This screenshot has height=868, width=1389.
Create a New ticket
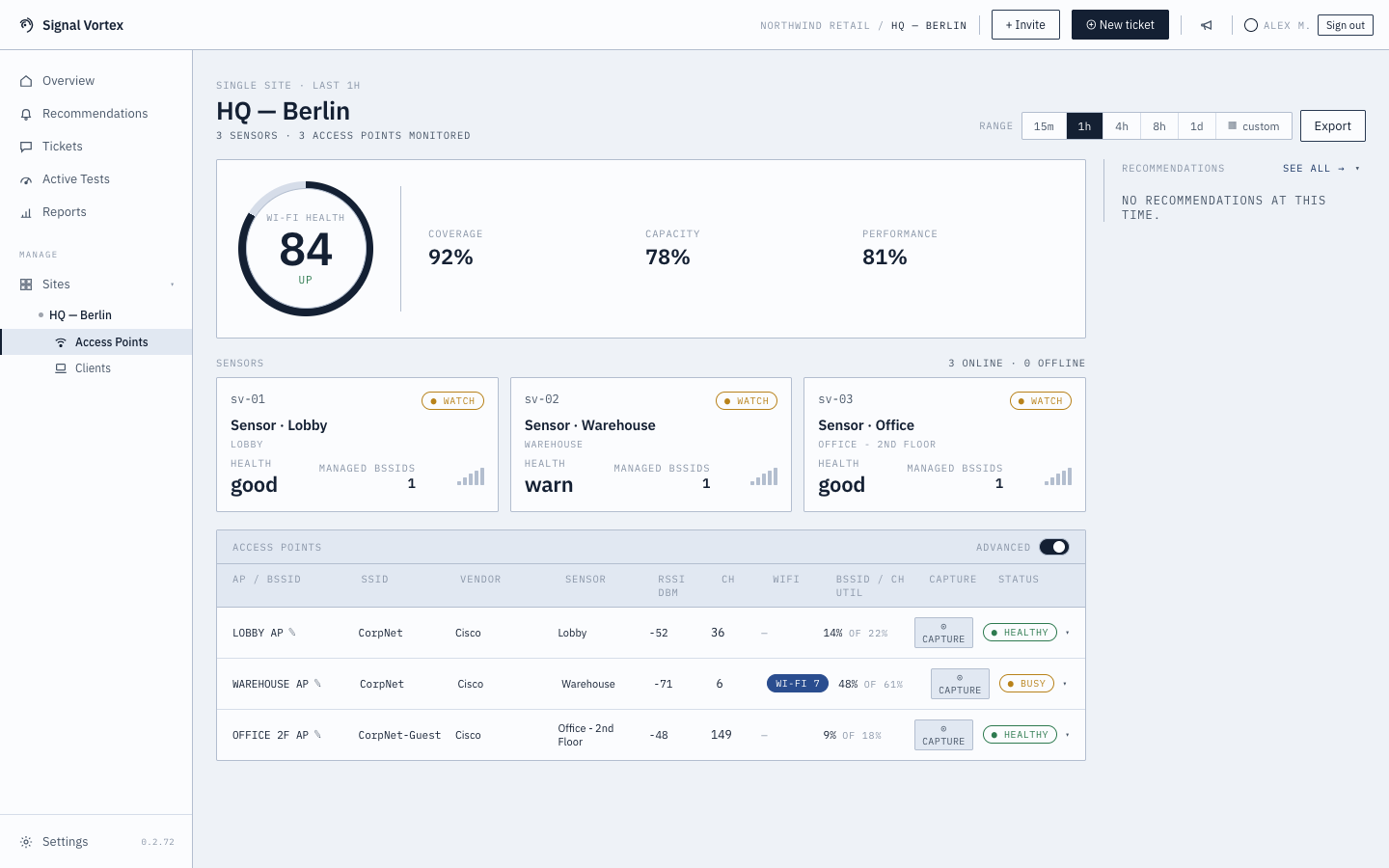[x=1120, y=25]
